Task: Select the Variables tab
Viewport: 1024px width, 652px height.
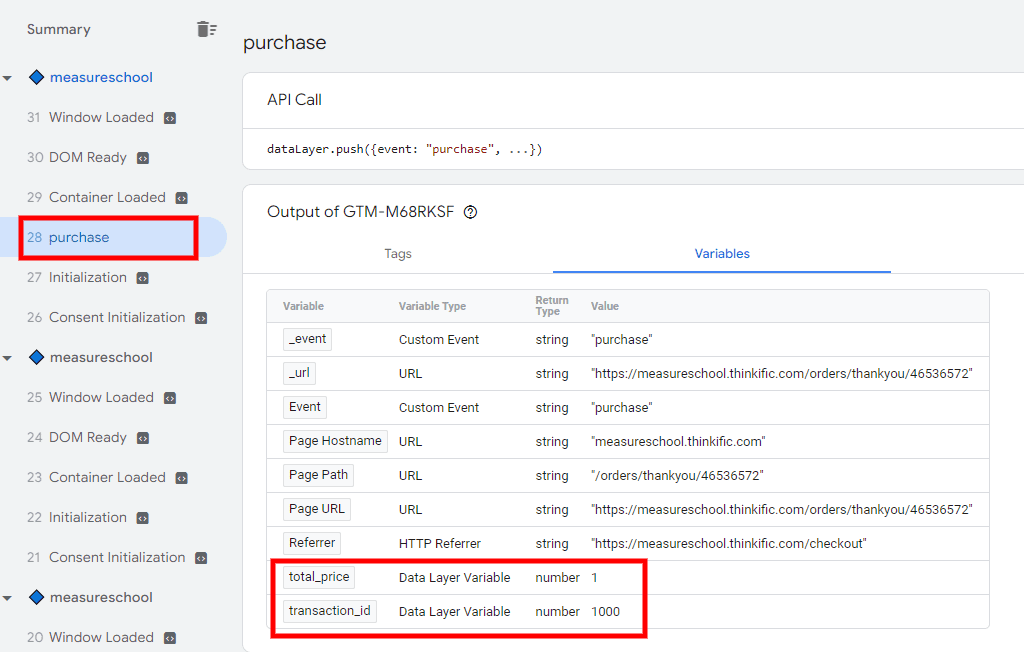Action: pyautogui.click(x=722, y=254)
